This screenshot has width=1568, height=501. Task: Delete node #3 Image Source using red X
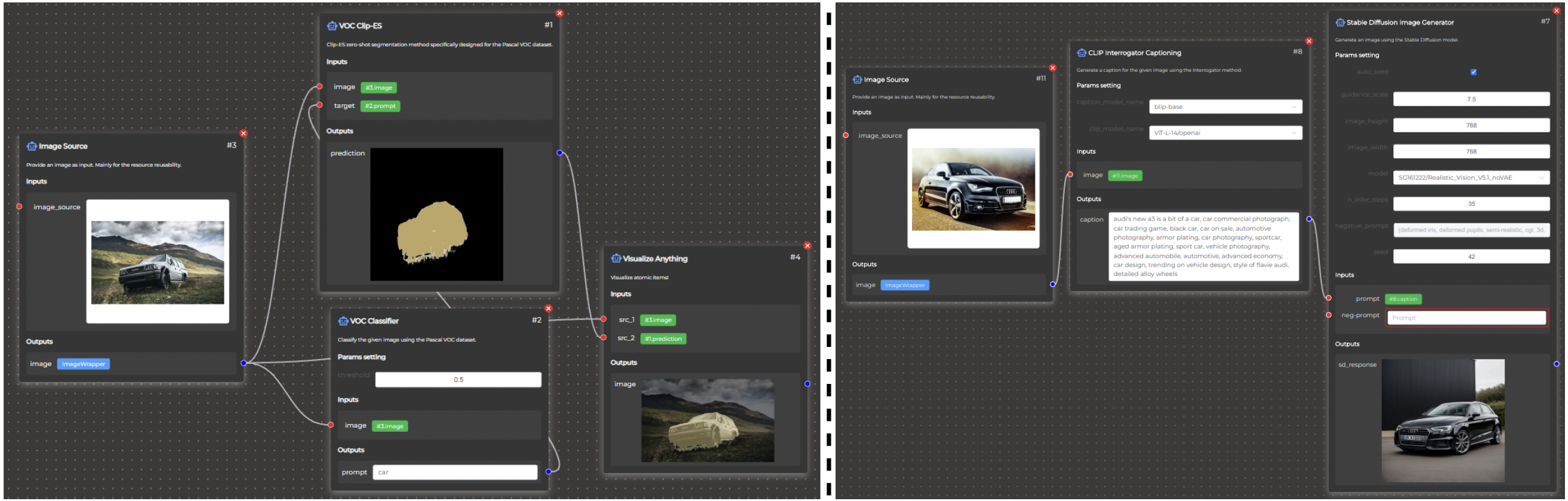click(x=244, y=133)
